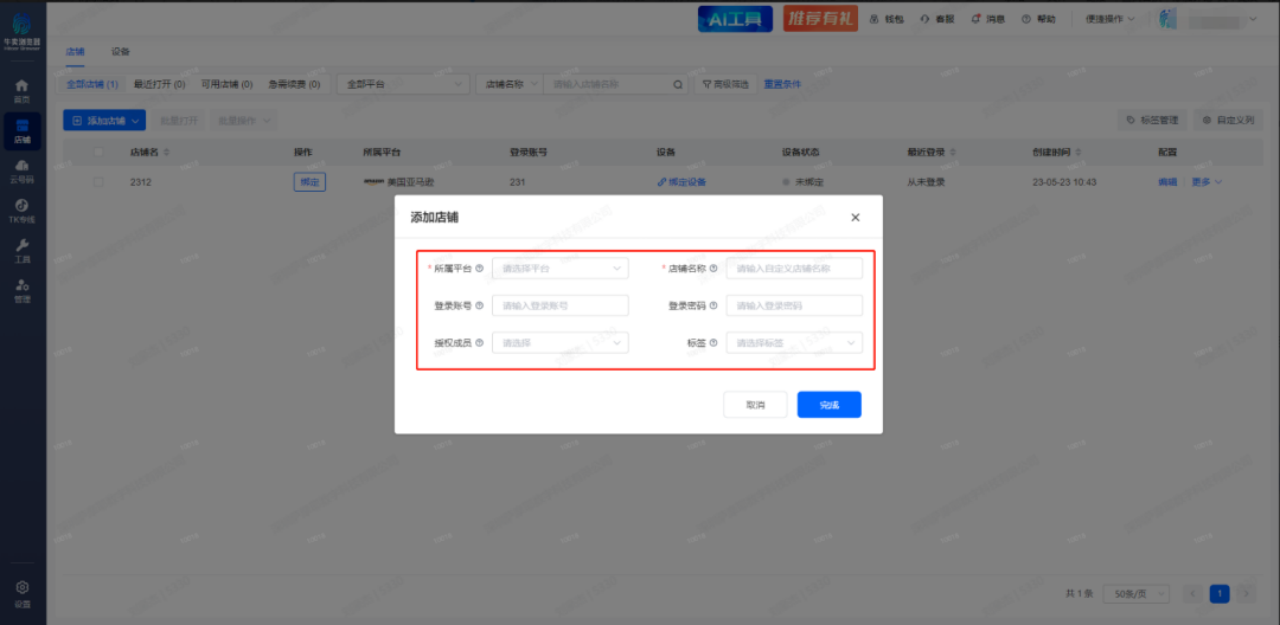
Task: Select the 店铺 store icon in sidebar
Action: (22, 131)
